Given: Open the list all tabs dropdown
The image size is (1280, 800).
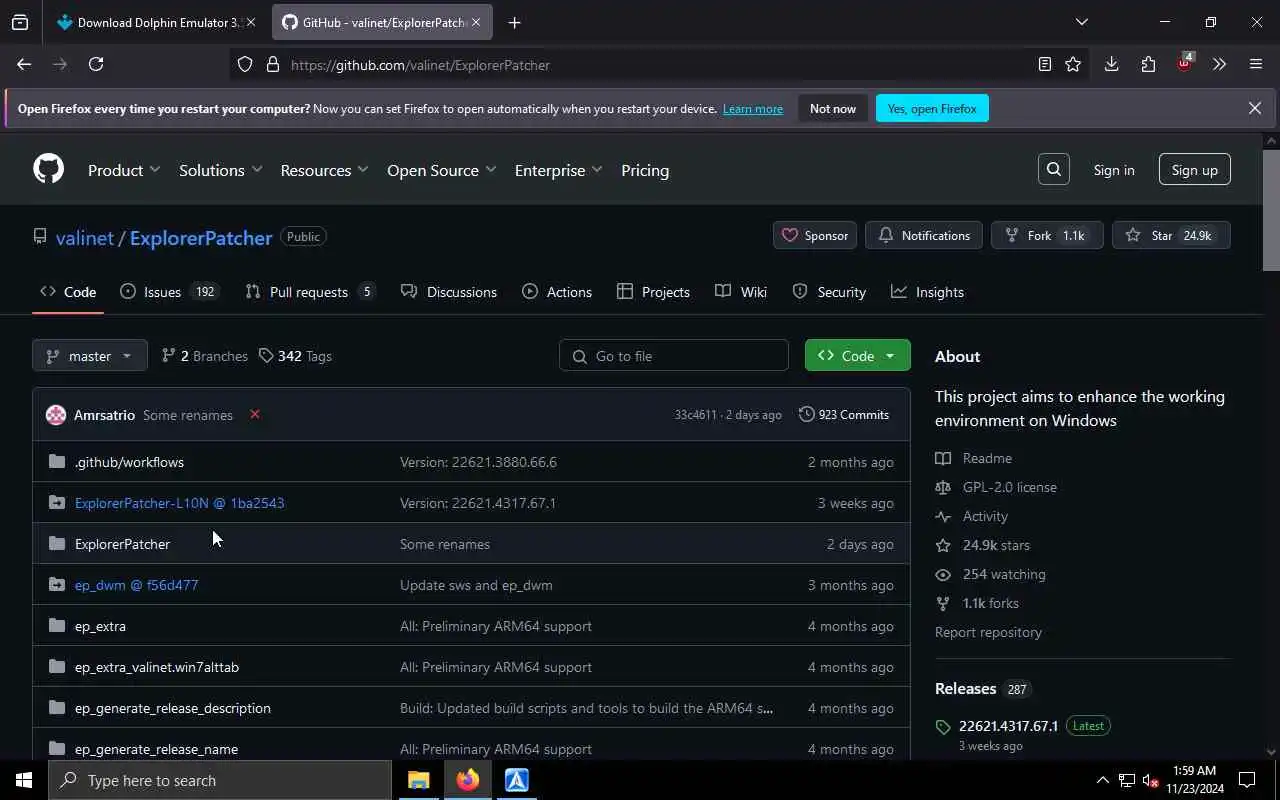Looking at the screenshot, I should click(x=1081, y=22).
